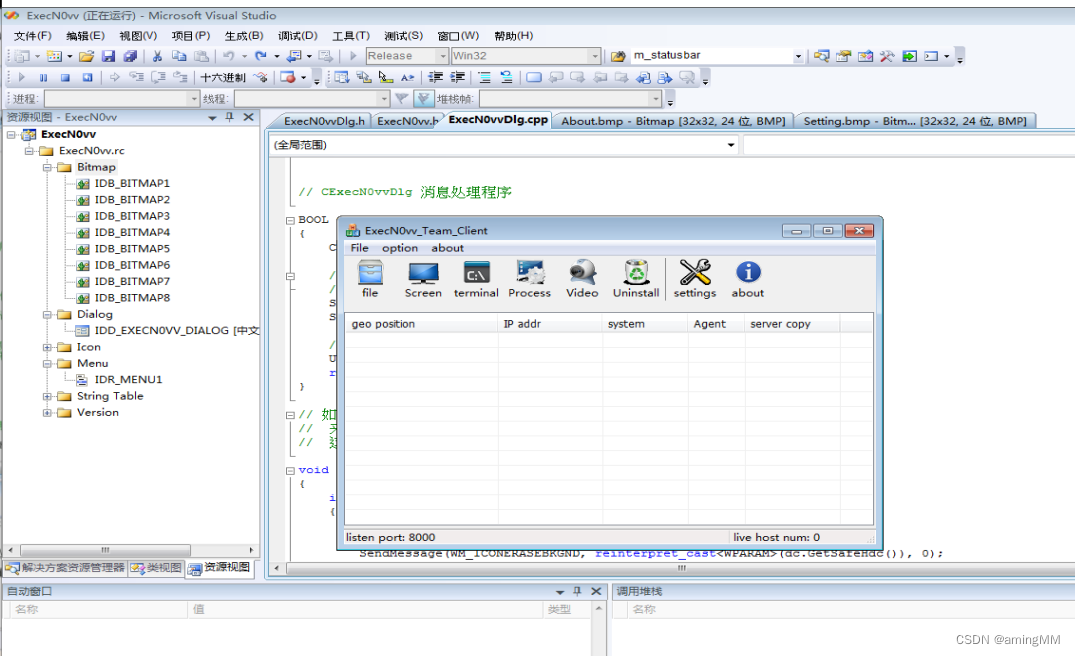This screenshot has width=1075, height=656.
Task: Open the Win32 platform dropdown
Action: tap(594, 56)
